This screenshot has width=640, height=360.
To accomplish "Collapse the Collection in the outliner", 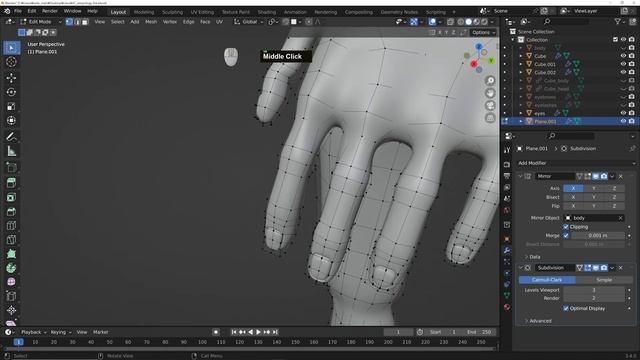I will tap(513, 40).
